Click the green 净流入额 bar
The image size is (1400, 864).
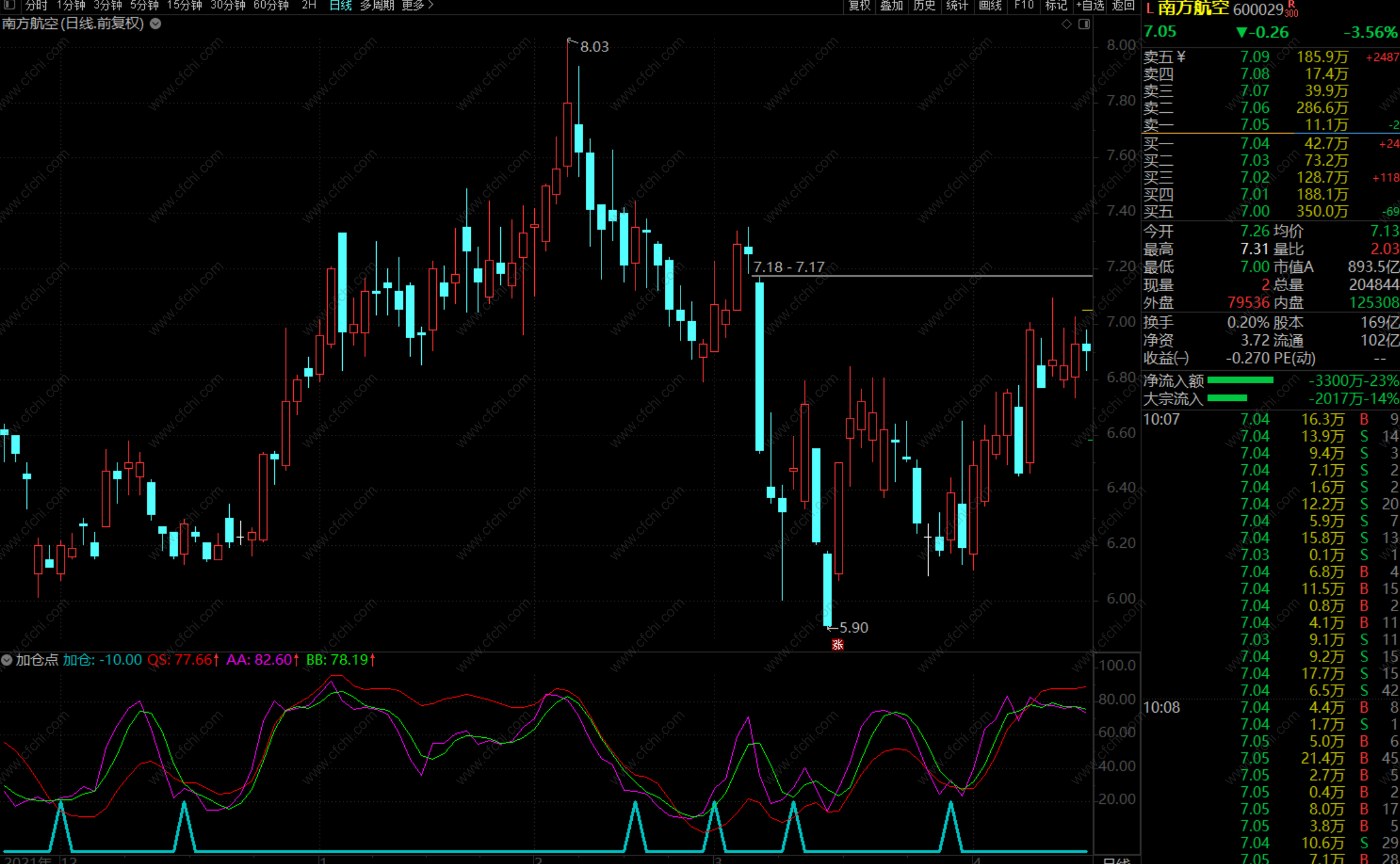point(1240,380)
